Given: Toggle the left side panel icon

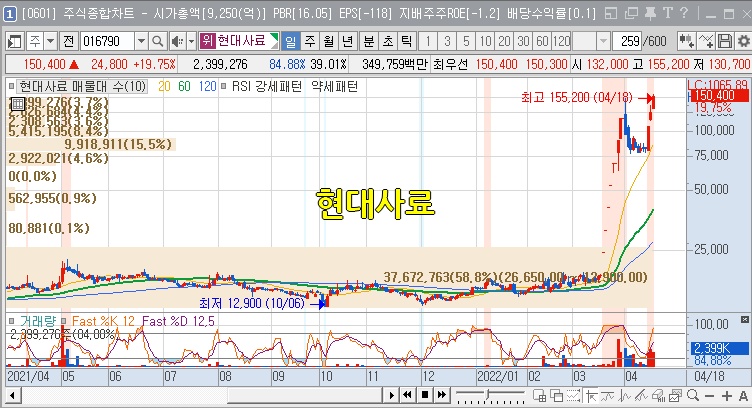Looking at the screenshot, I should coord(14,41).
